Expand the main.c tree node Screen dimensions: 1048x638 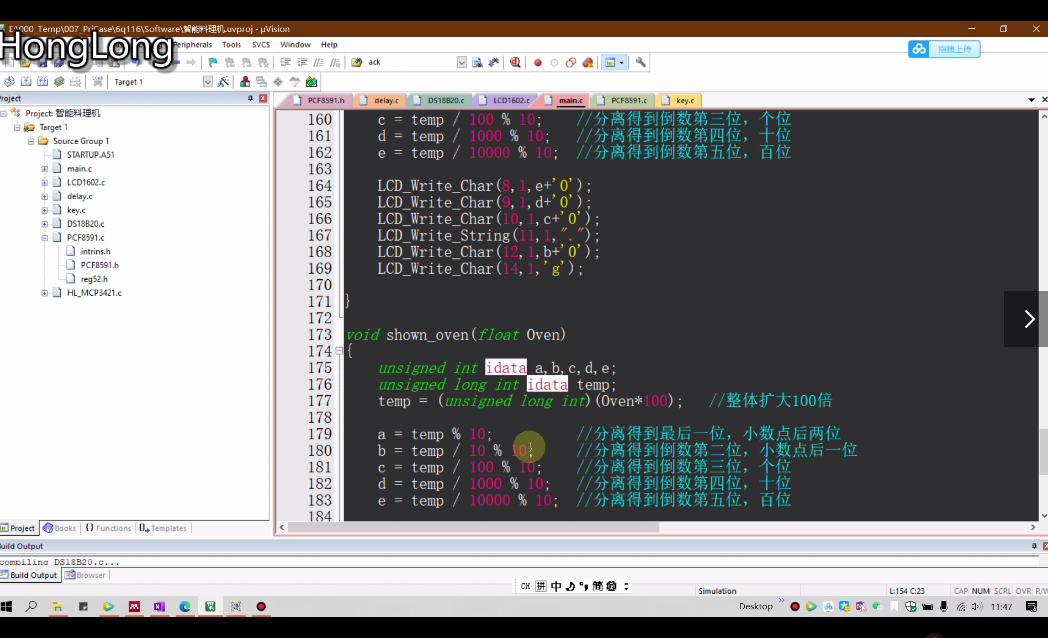tap(45, 168)
